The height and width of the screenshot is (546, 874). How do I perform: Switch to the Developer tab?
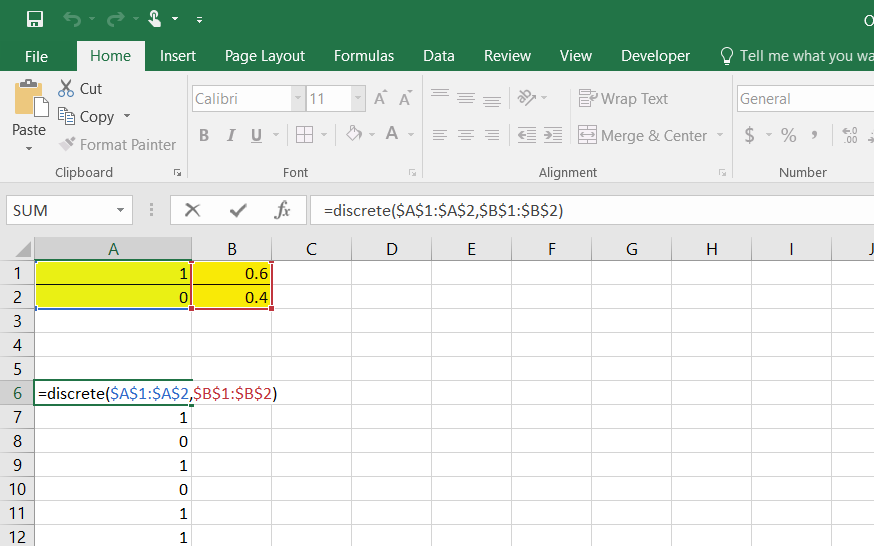click(655, 56)
